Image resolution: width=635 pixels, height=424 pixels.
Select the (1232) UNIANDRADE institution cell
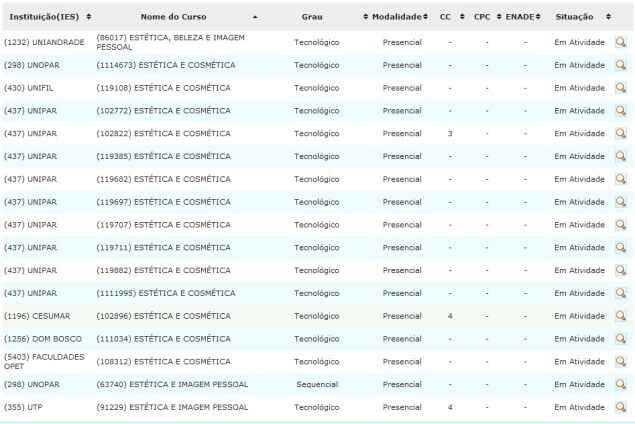click(x=44, y=42)
